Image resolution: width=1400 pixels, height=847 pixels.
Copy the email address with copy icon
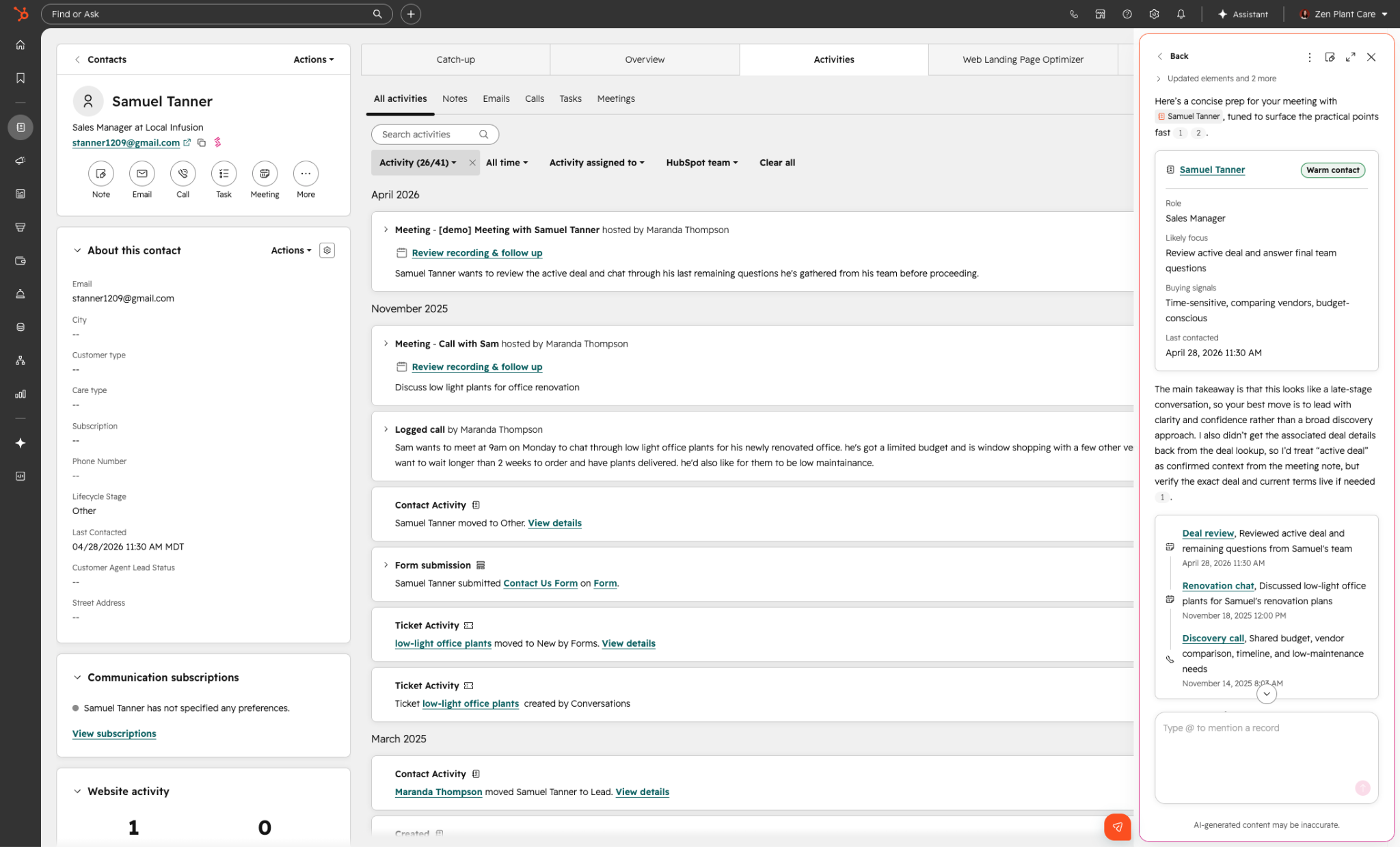click(x=202, y=143)
